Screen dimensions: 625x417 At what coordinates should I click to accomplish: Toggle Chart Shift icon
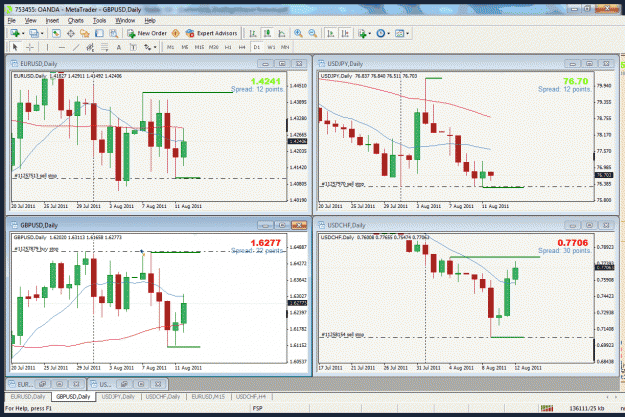345,33
